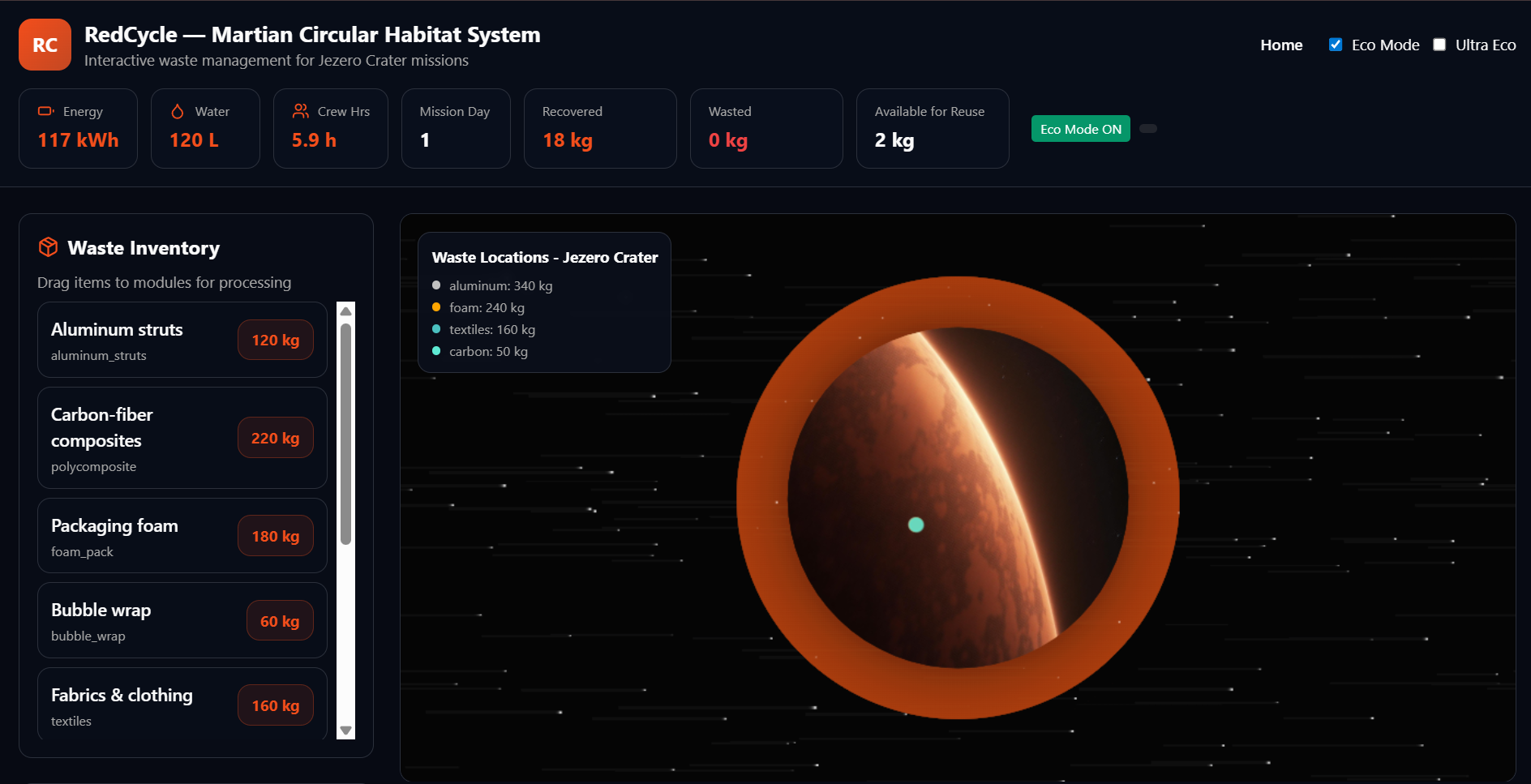Select the Fabrics & clothing inventory card

pos(182,704)
